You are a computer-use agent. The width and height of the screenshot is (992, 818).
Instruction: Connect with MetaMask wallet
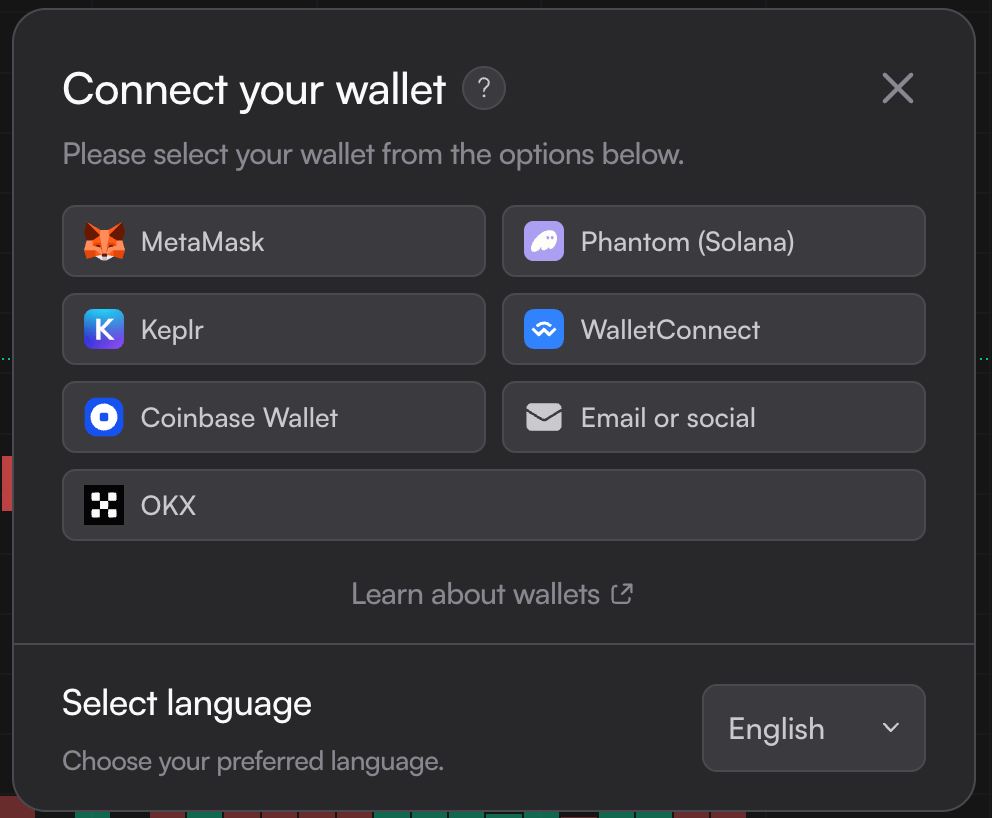click(x=274, y=241)
